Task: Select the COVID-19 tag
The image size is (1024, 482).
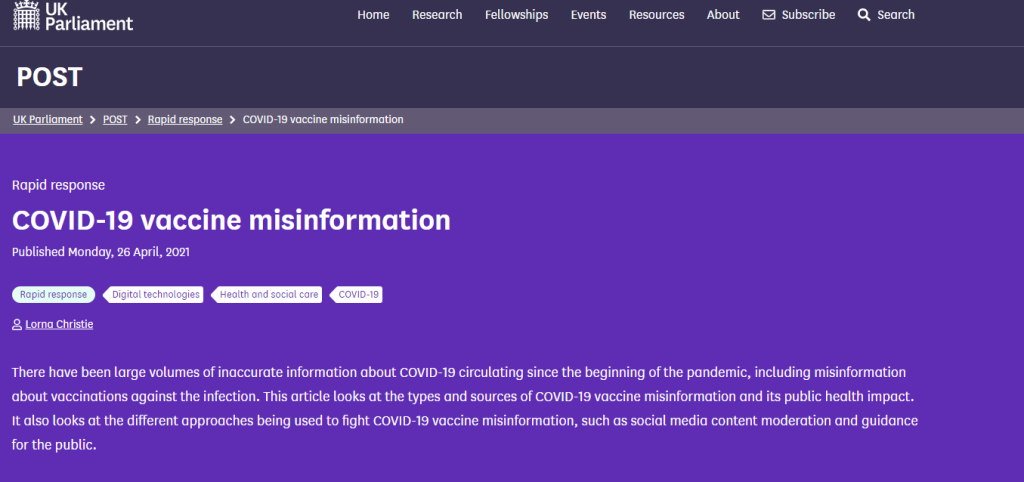Action: click(x=357, y=295)
